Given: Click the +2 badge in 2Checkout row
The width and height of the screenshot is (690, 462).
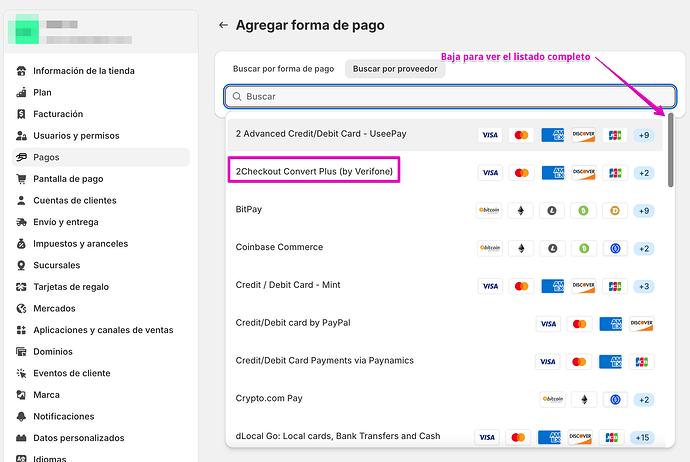Looking at the screenshot, I should pyautogui.click(x=644, y=173).
